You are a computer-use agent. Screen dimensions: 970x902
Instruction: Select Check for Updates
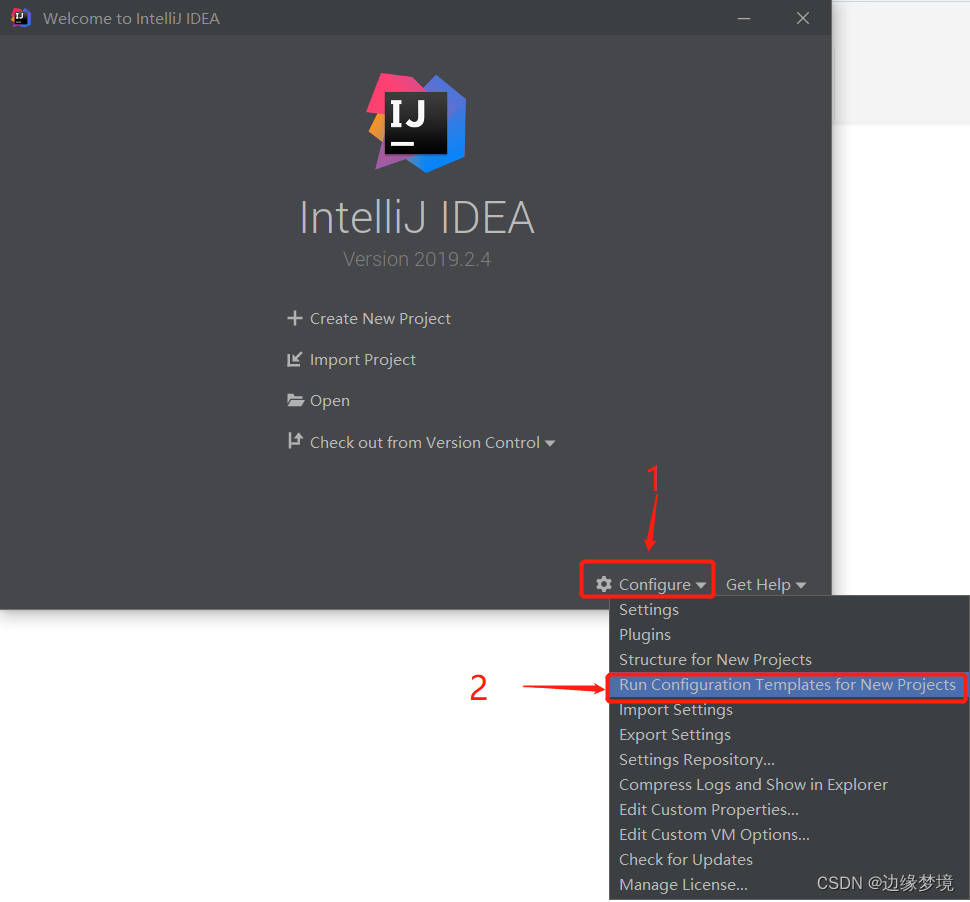(x=788, y=860)
